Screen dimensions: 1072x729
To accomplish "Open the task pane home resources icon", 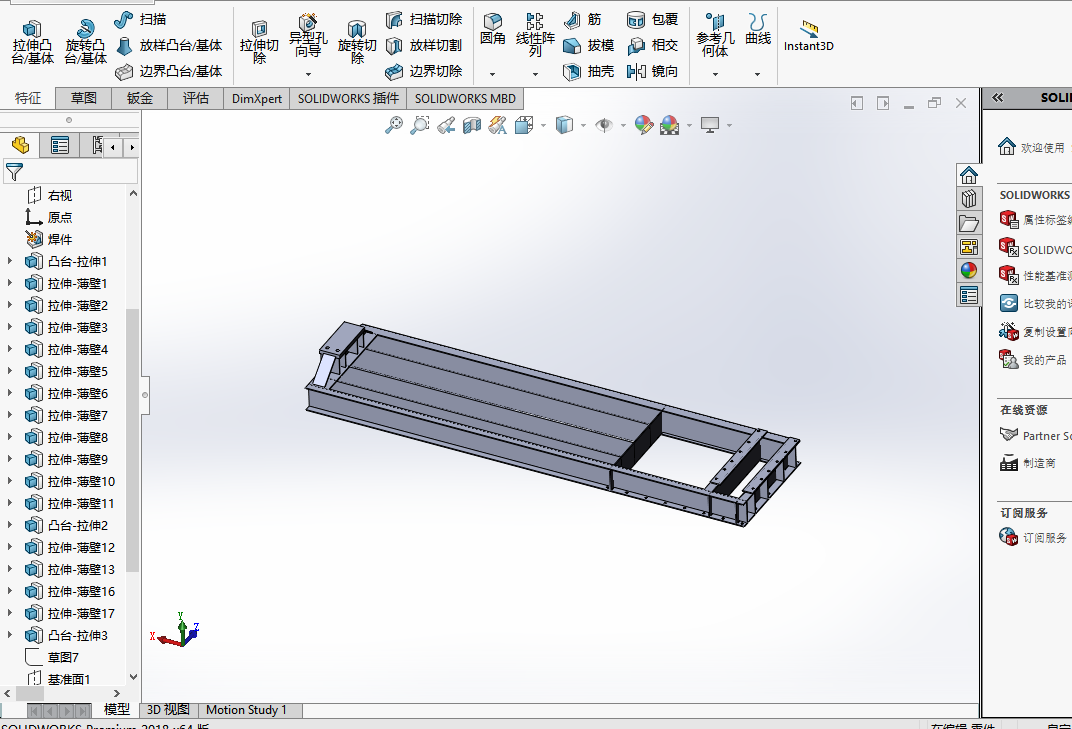I will (x=969, y=176).
